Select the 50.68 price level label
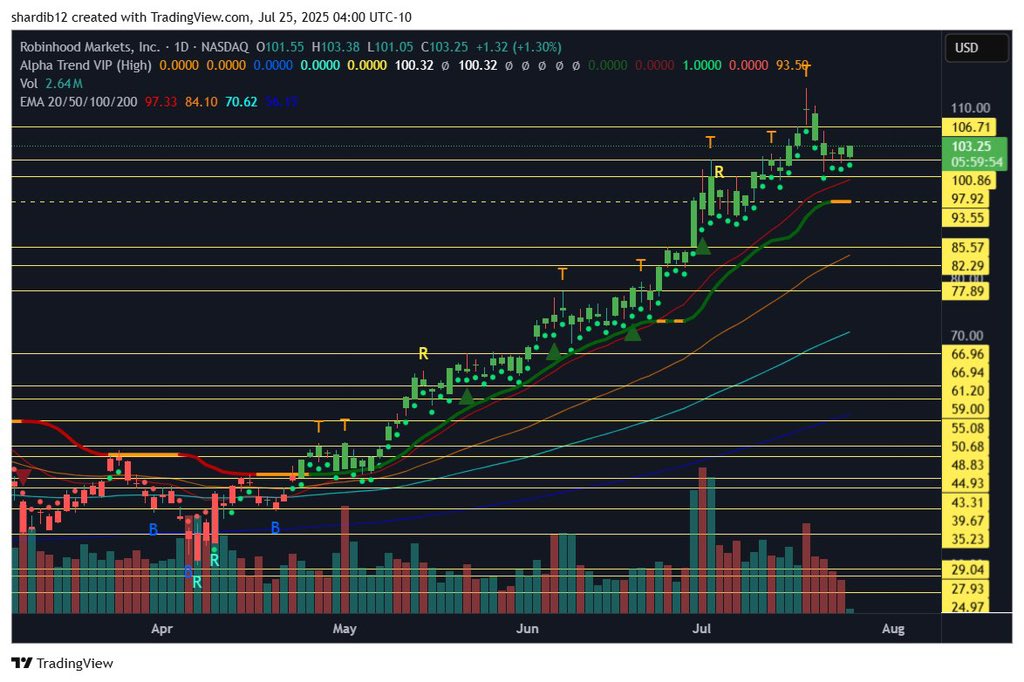The image size is (1024, 682). (967, 447)
